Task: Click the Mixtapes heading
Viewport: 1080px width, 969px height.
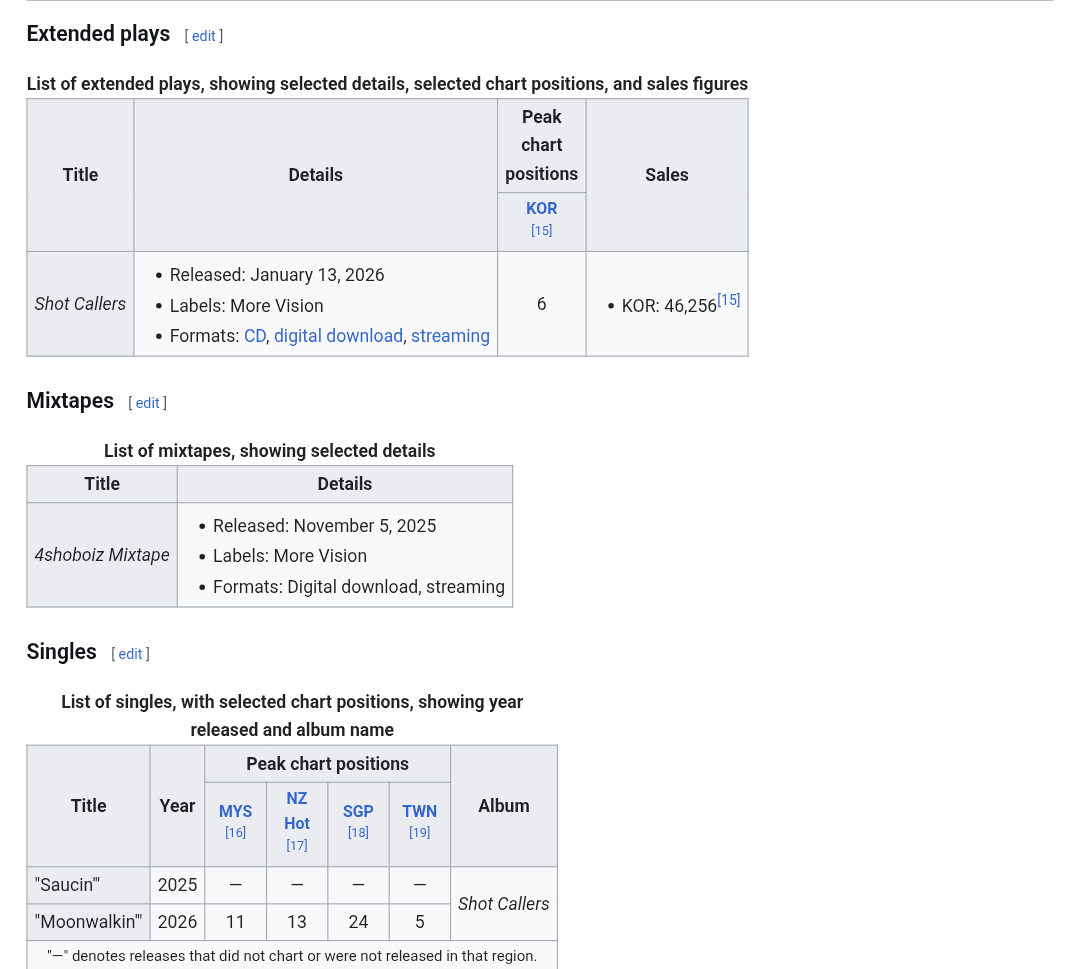Action: pos(70,401)
